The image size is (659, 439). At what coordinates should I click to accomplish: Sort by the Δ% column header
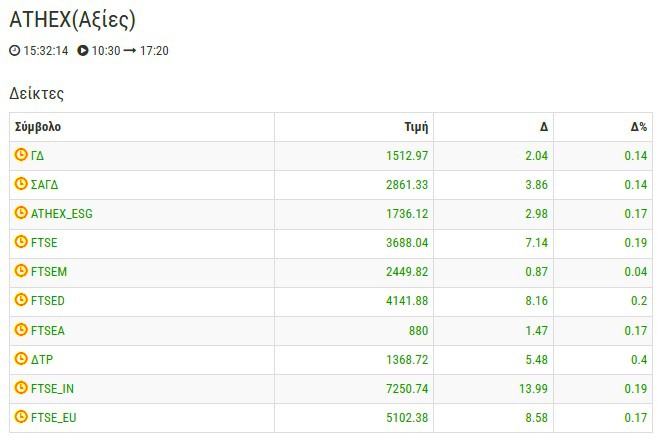tap(638, 127)
